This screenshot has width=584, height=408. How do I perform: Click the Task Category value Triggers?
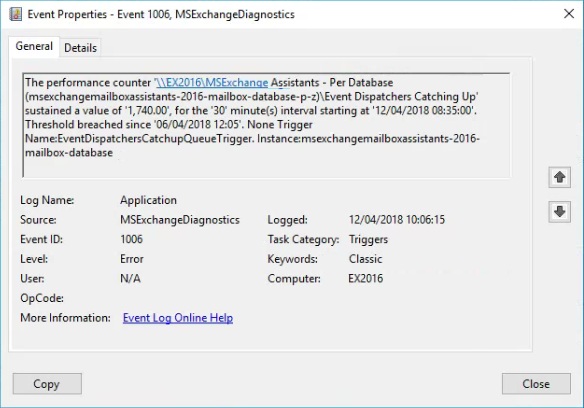[368, 239]
